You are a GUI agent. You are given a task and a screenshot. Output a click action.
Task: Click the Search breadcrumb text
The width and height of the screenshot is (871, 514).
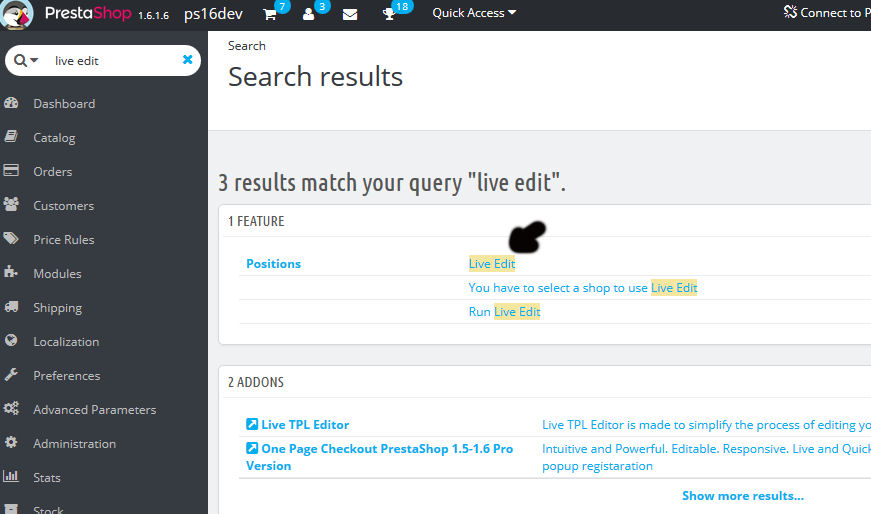247,46
